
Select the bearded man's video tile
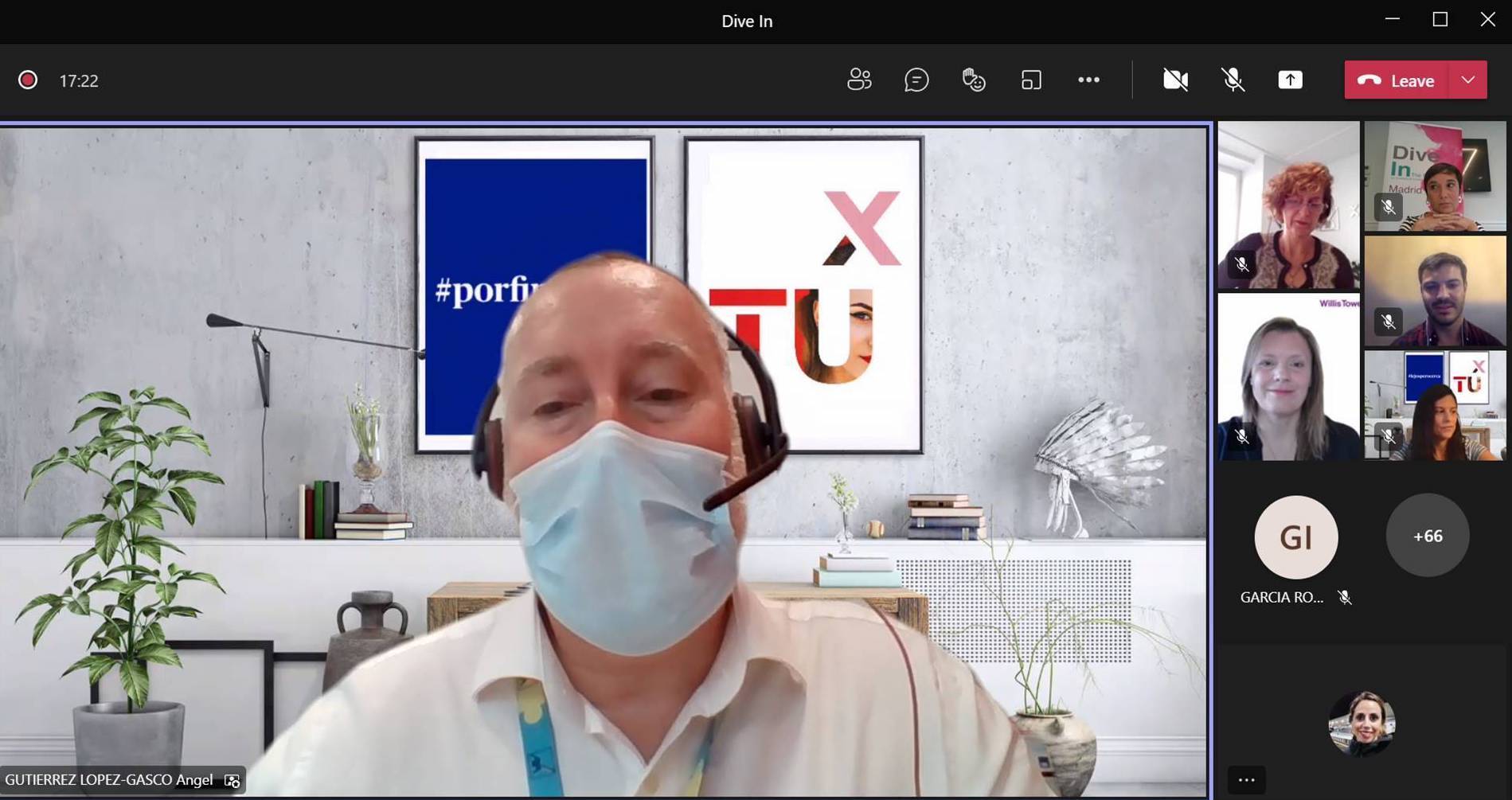pos(1435,291)
